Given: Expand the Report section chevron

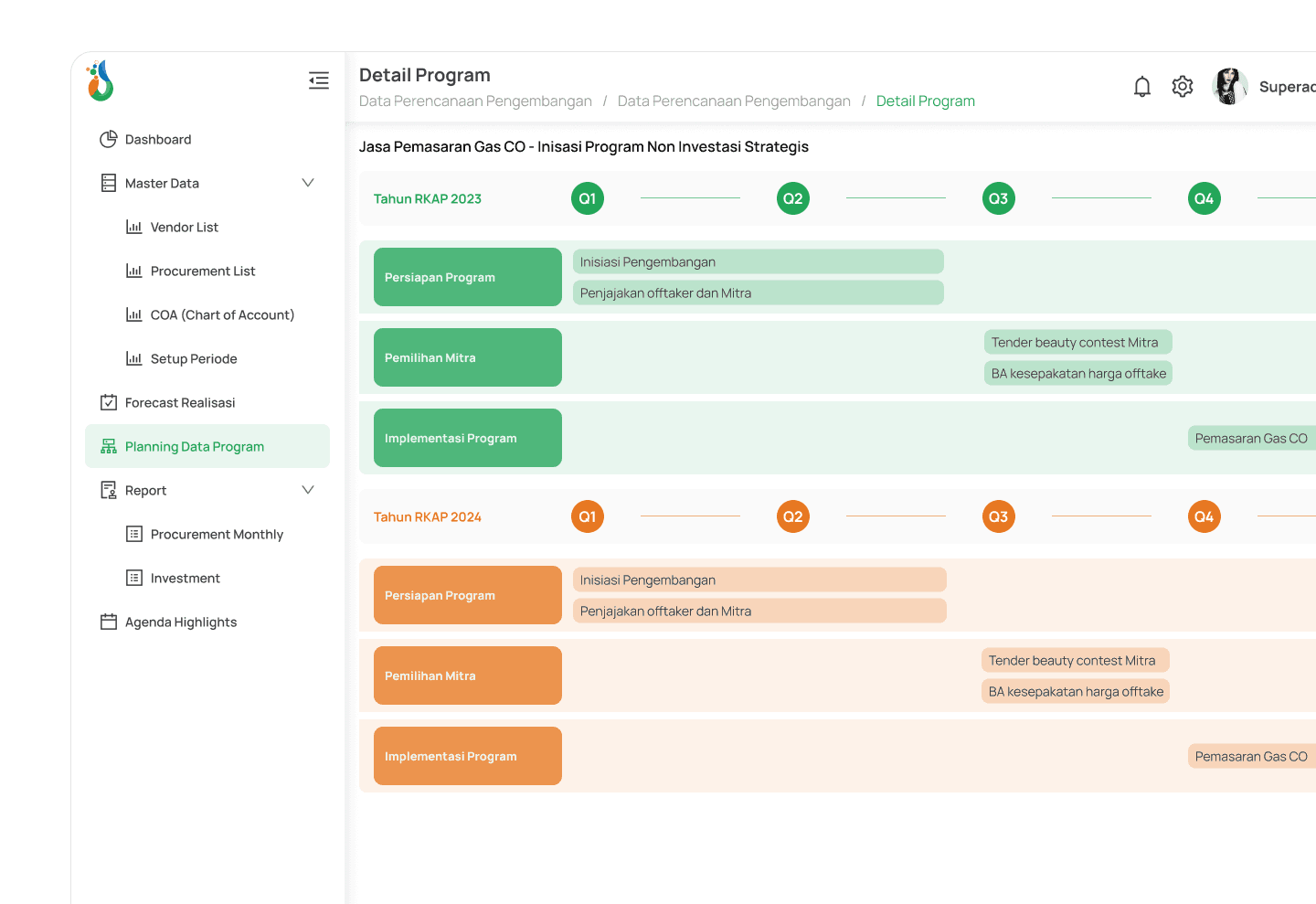Looking at the screenshot, I should coord(308,490).
